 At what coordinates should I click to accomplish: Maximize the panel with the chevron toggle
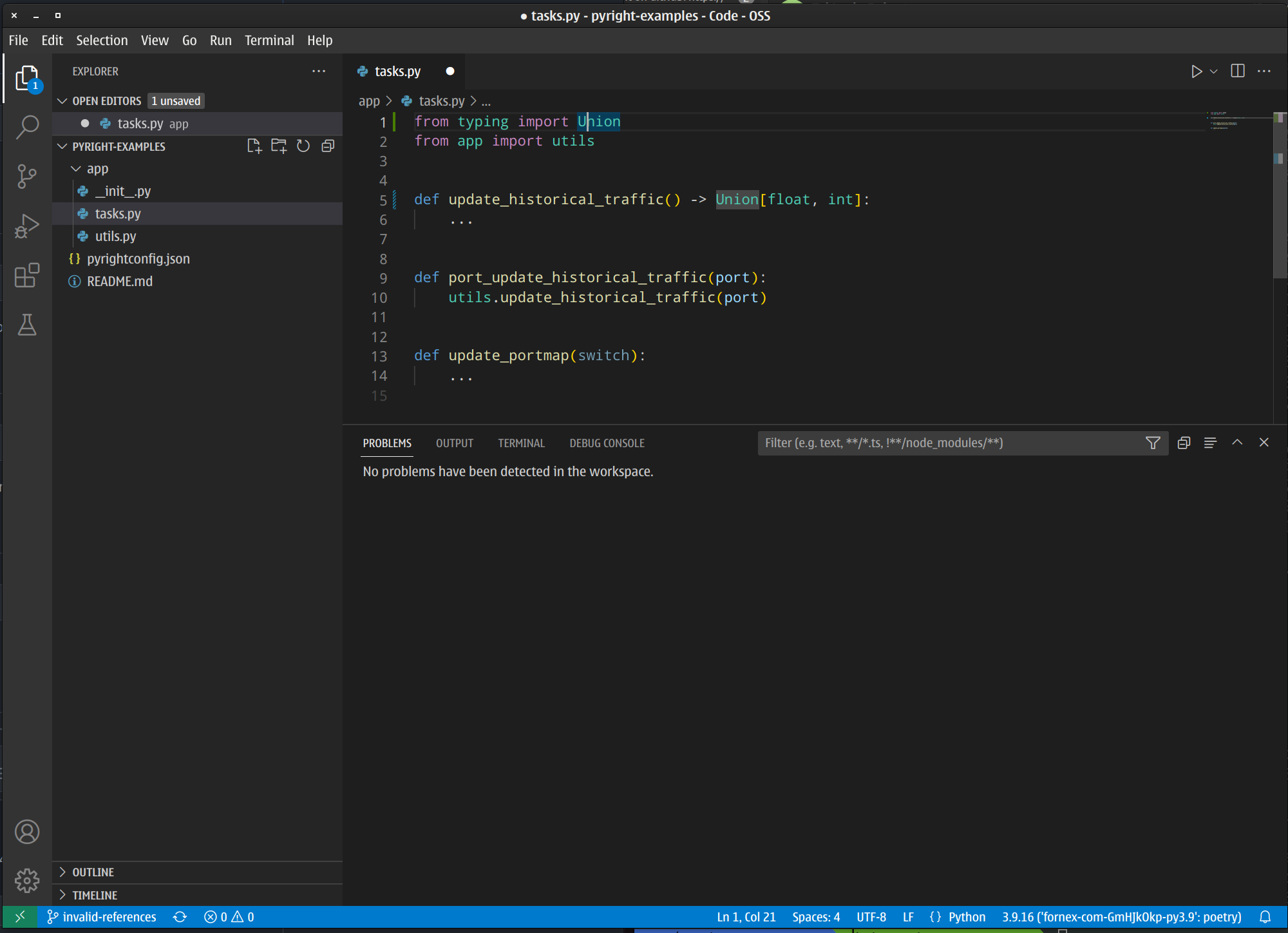coord(1237,443)
